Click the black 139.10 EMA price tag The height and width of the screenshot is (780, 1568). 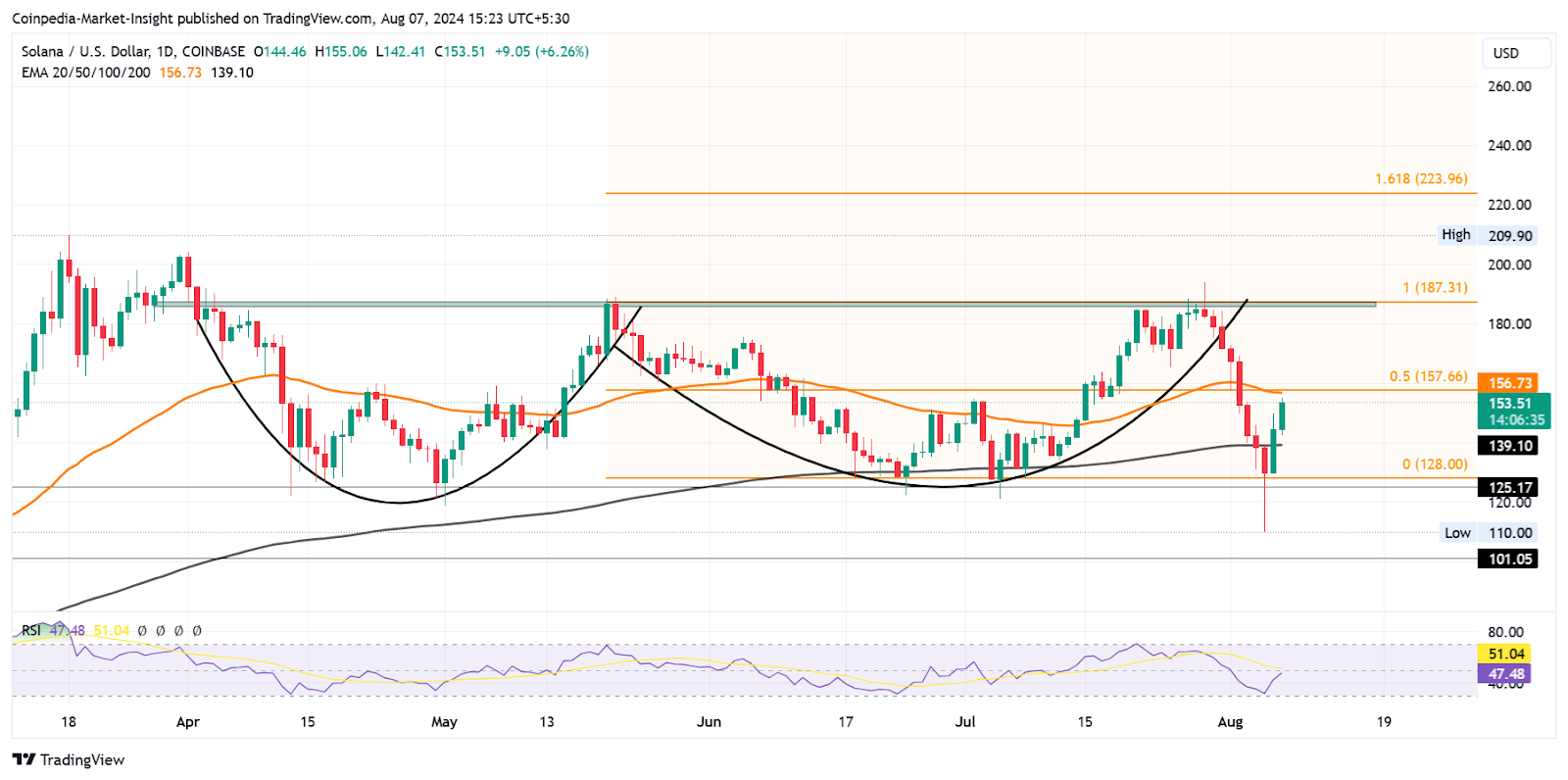[x=1509, y=445]
